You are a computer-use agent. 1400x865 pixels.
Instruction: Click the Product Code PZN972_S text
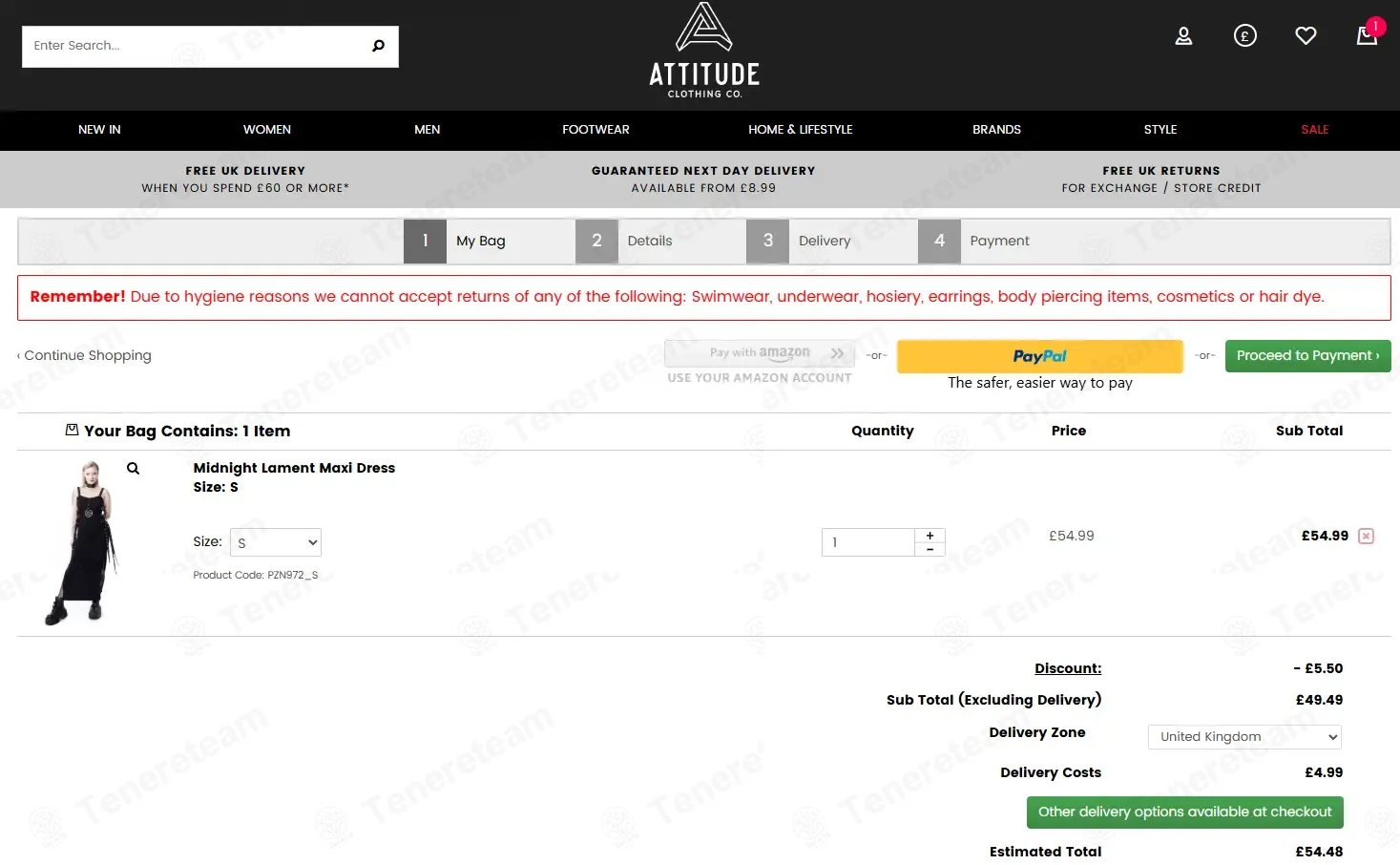(x=256, y=575)
